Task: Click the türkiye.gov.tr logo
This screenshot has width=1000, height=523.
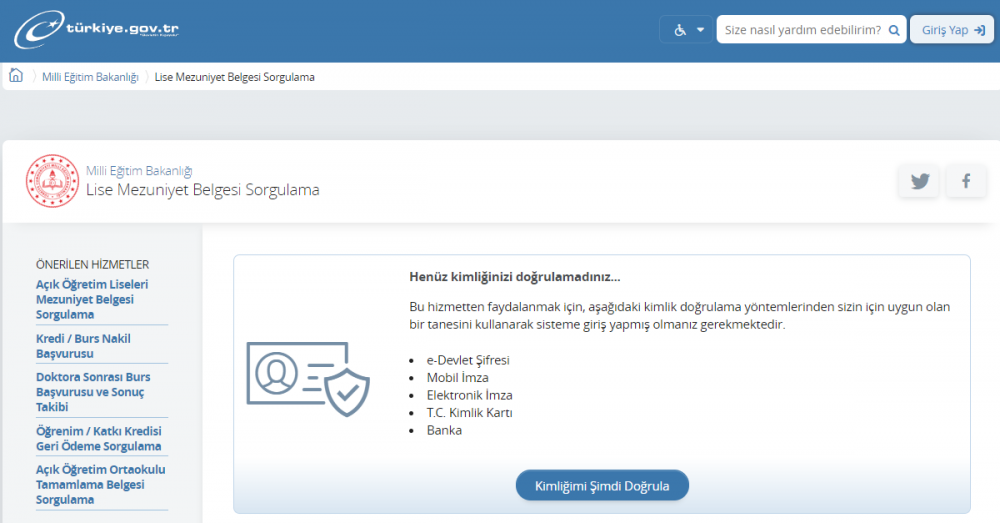Action: (x=97, y=31)
